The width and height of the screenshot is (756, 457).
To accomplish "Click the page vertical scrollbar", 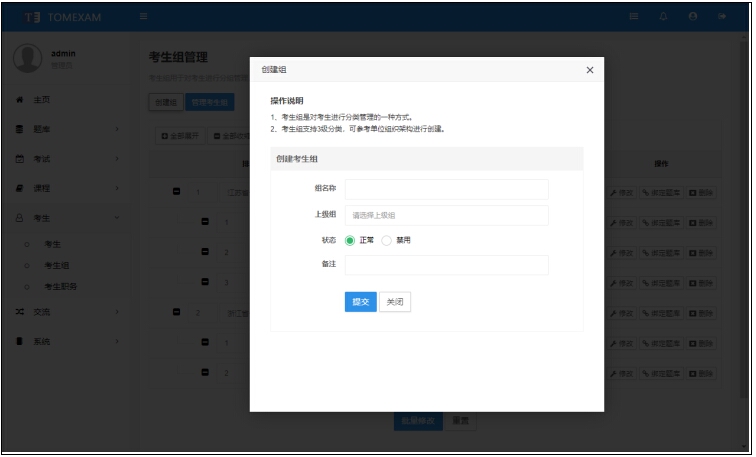I will pyautogui.click(x=744, y=219).
